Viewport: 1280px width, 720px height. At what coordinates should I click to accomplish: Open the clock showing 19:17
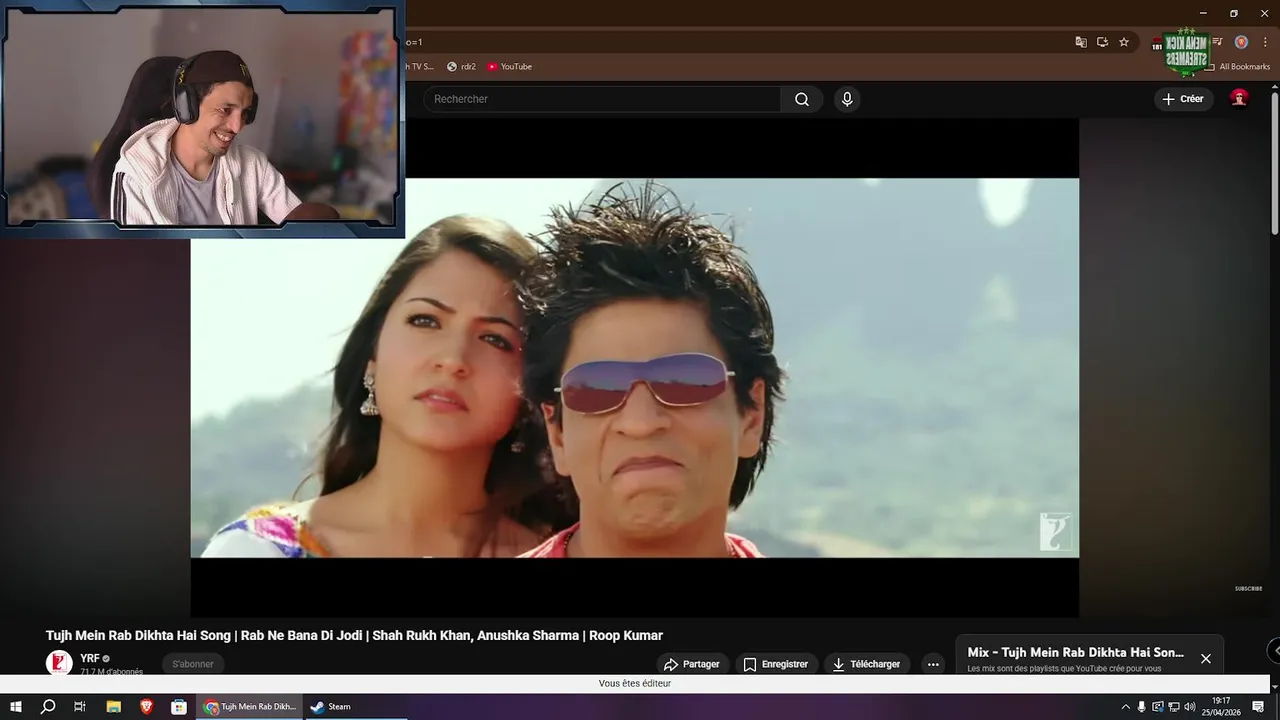click(x=1221, y=707)
